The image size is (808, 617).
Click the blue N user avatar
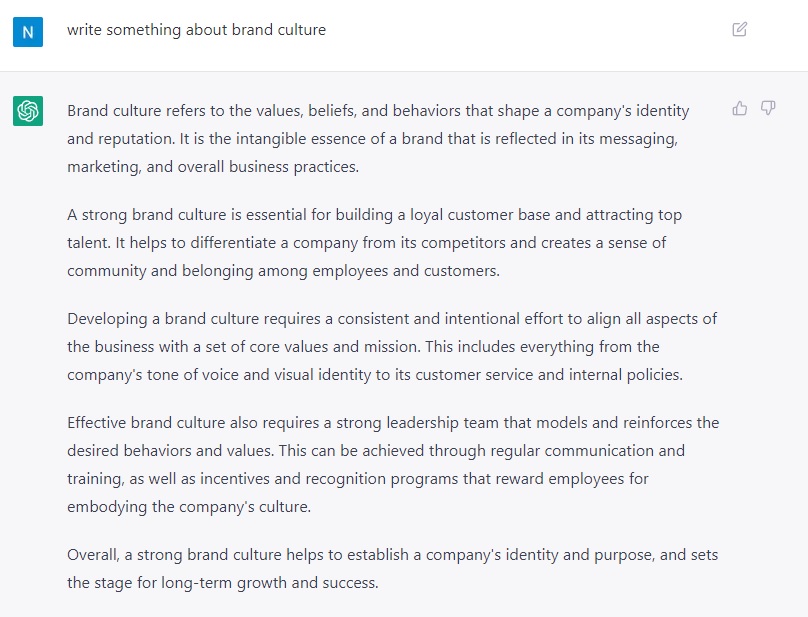28,32
